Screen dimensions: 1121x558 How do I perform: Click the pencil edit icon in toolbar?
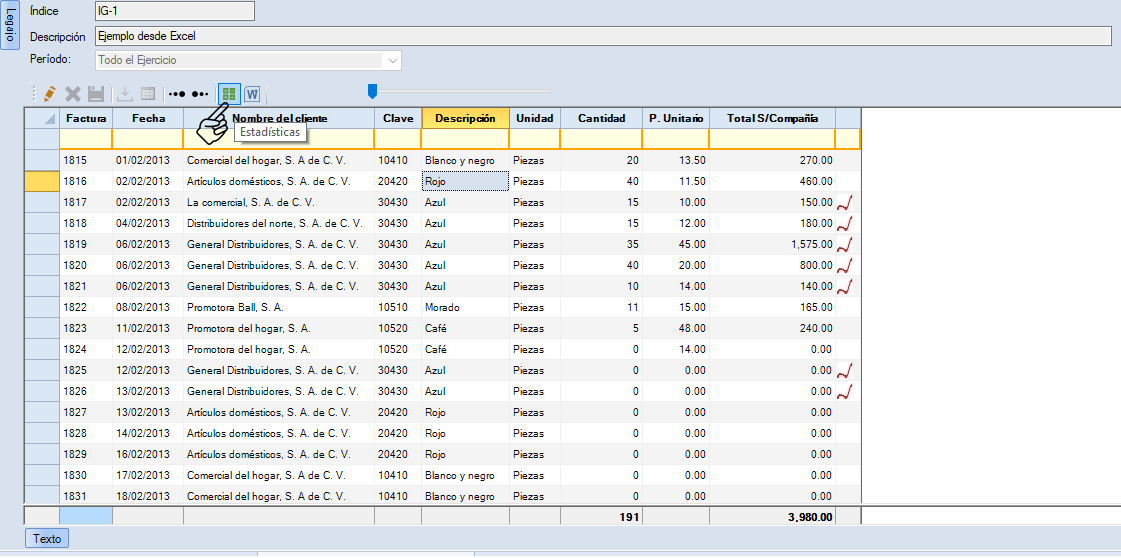pos(49,94)
